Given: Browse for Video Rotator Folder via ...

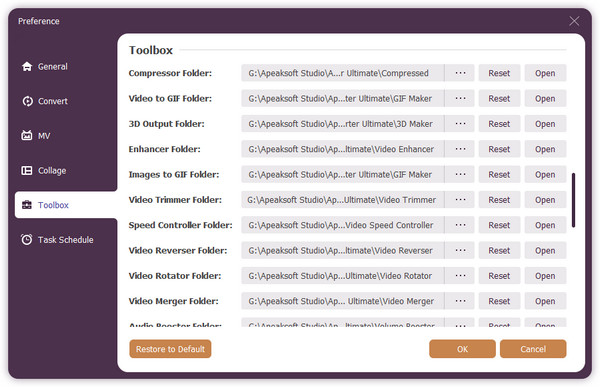Looking at the screenshot, I should (x=460, y=276).
